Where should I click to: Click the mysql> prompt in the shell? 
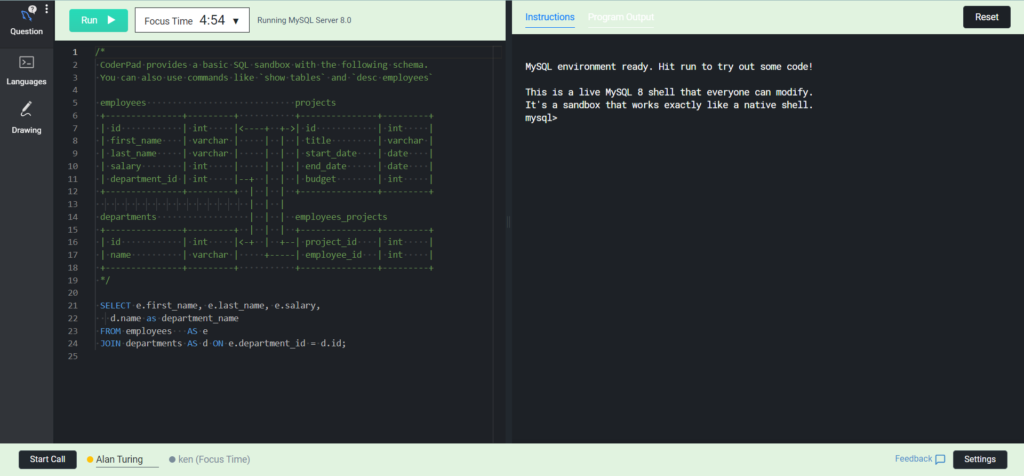tap(541, 118)
